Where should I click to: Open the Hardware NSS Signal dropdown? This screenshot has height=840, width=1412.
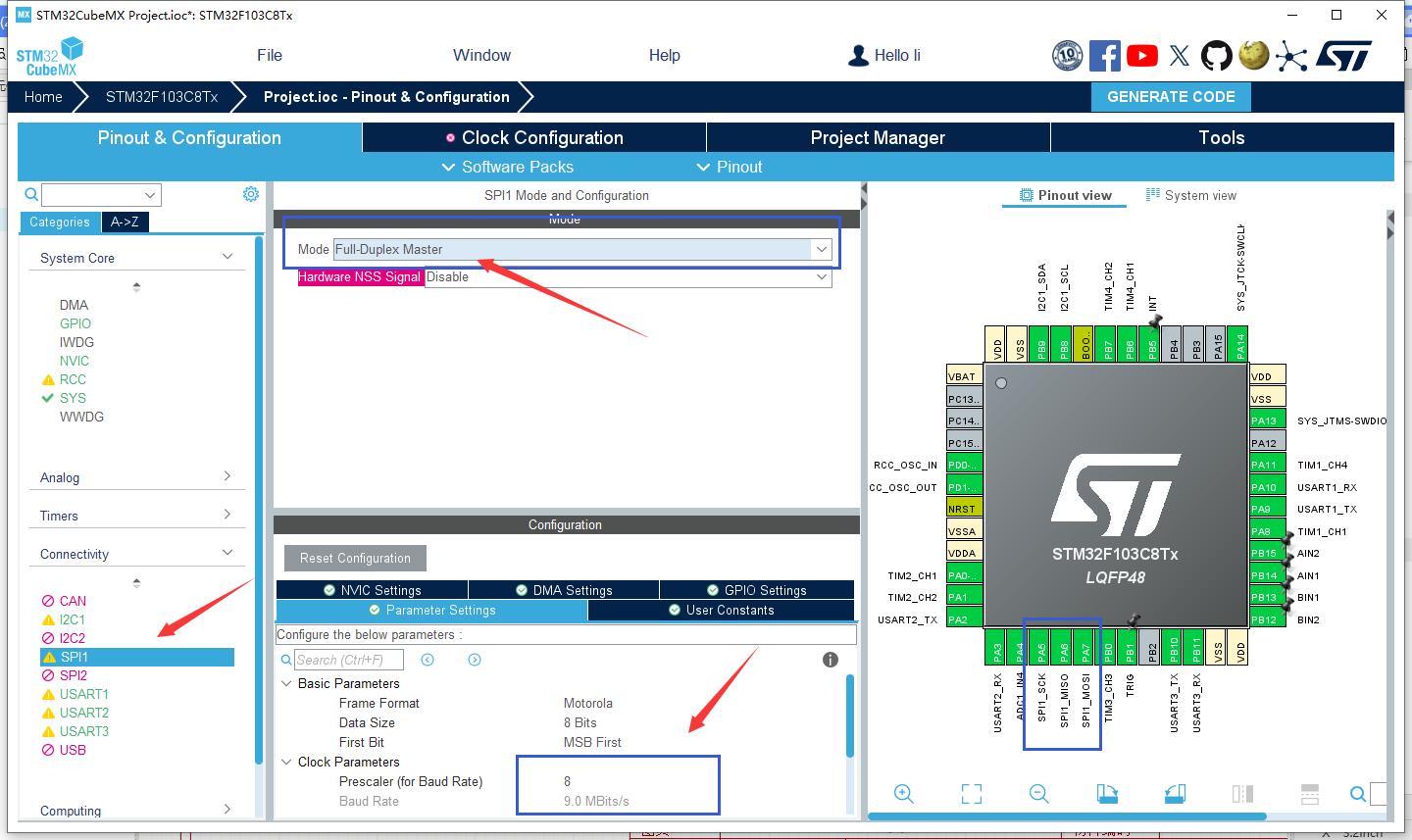(x=628, y=277)
